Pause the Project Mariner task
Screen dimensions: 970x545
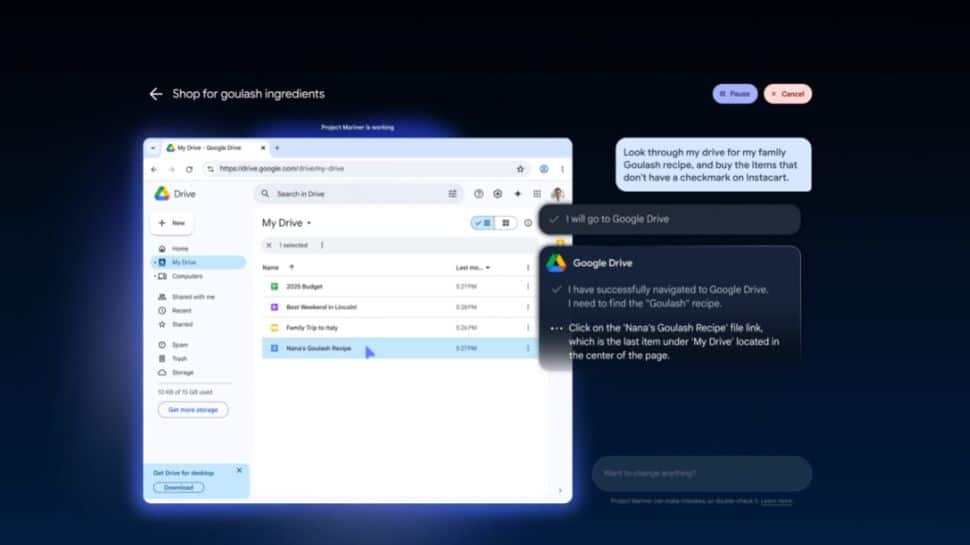(735, 94)
